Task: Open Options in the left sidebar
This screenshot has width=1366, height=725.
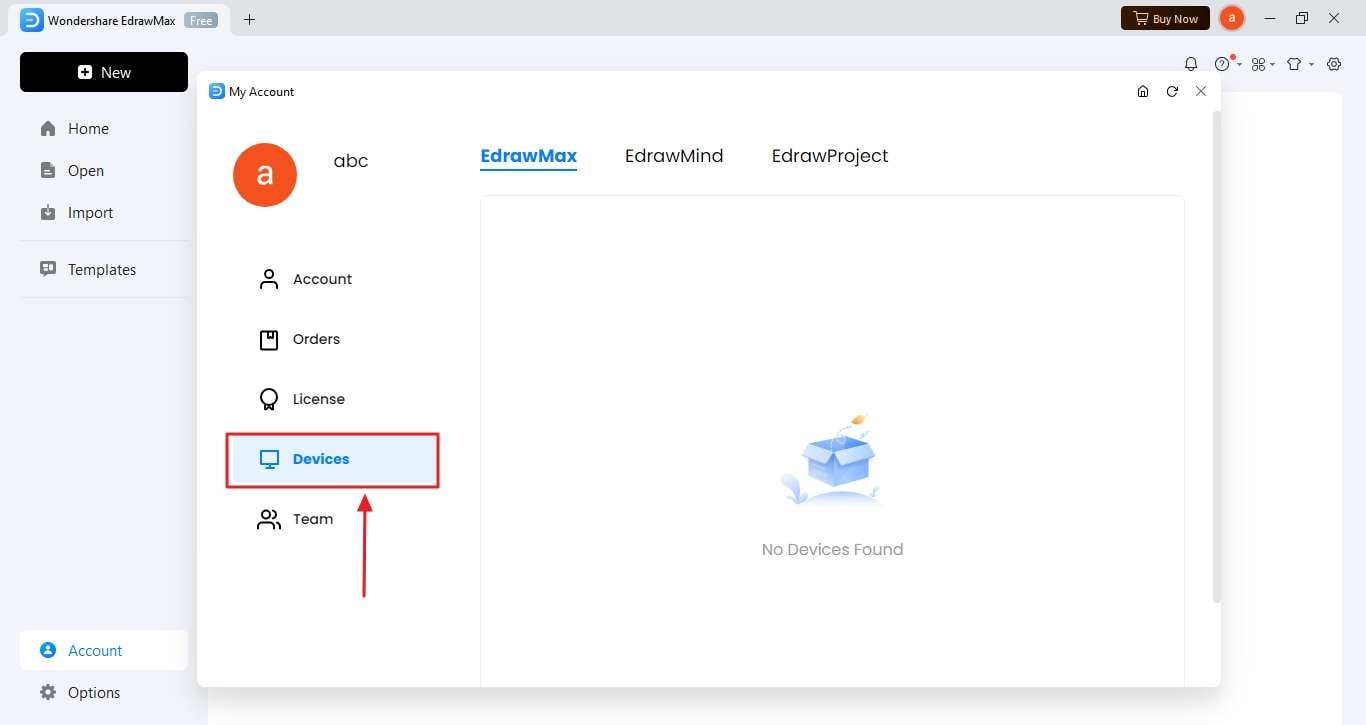Action: 104,692
